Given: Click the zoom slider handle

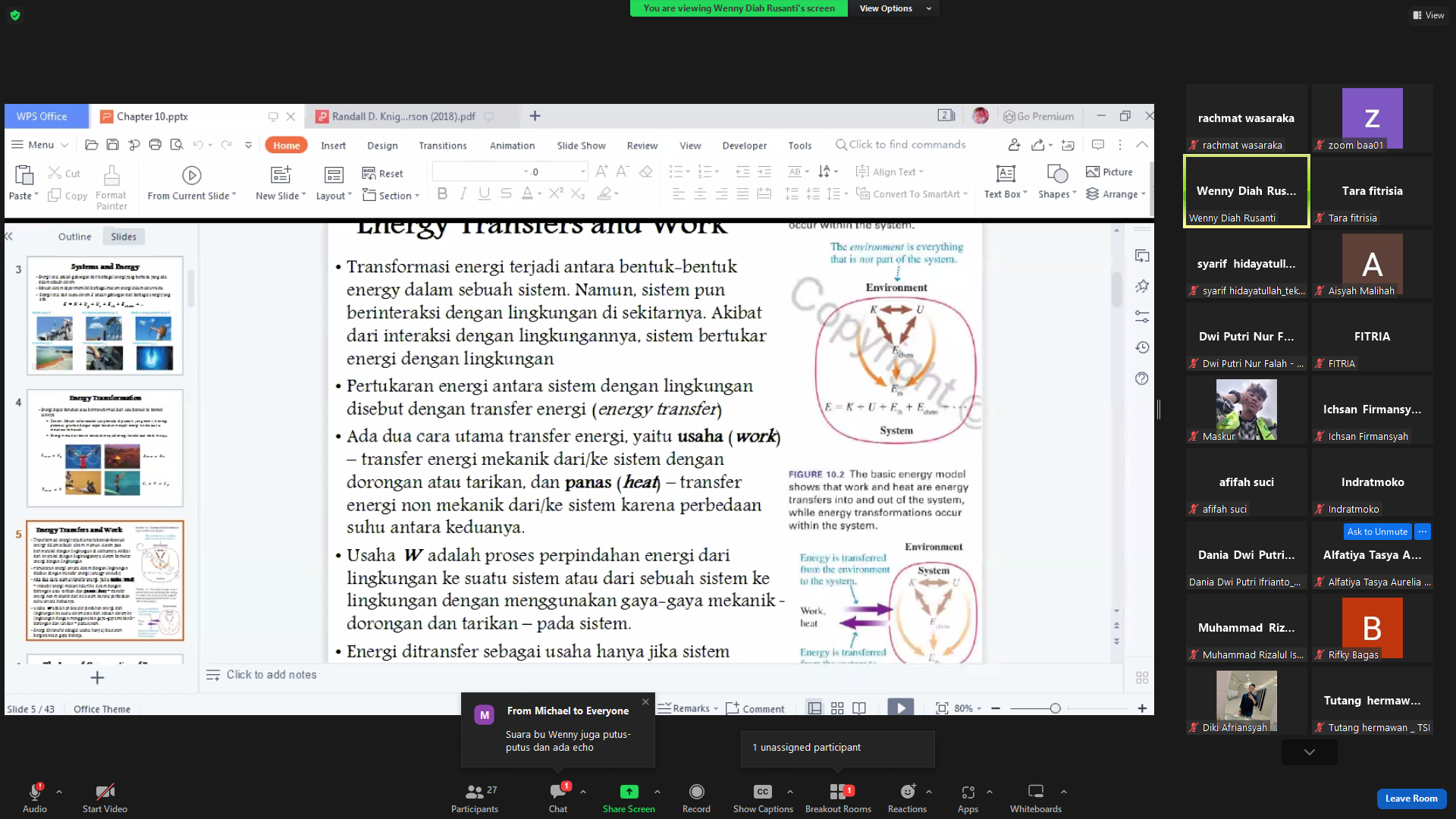Looking at the screenshot, I should (1055, 708).
